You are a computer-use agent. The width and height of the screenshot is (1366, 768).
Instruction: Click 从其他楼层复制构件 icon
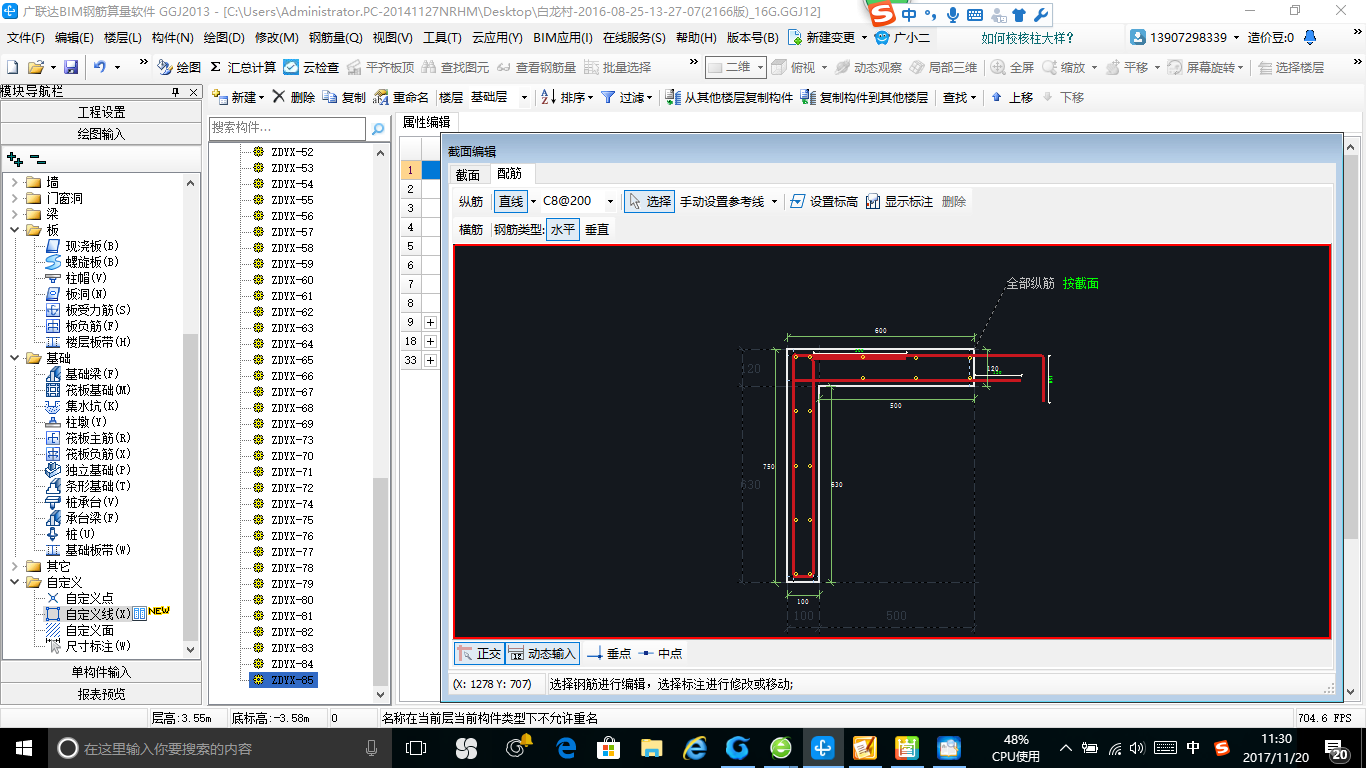click(x=675, y=97)
